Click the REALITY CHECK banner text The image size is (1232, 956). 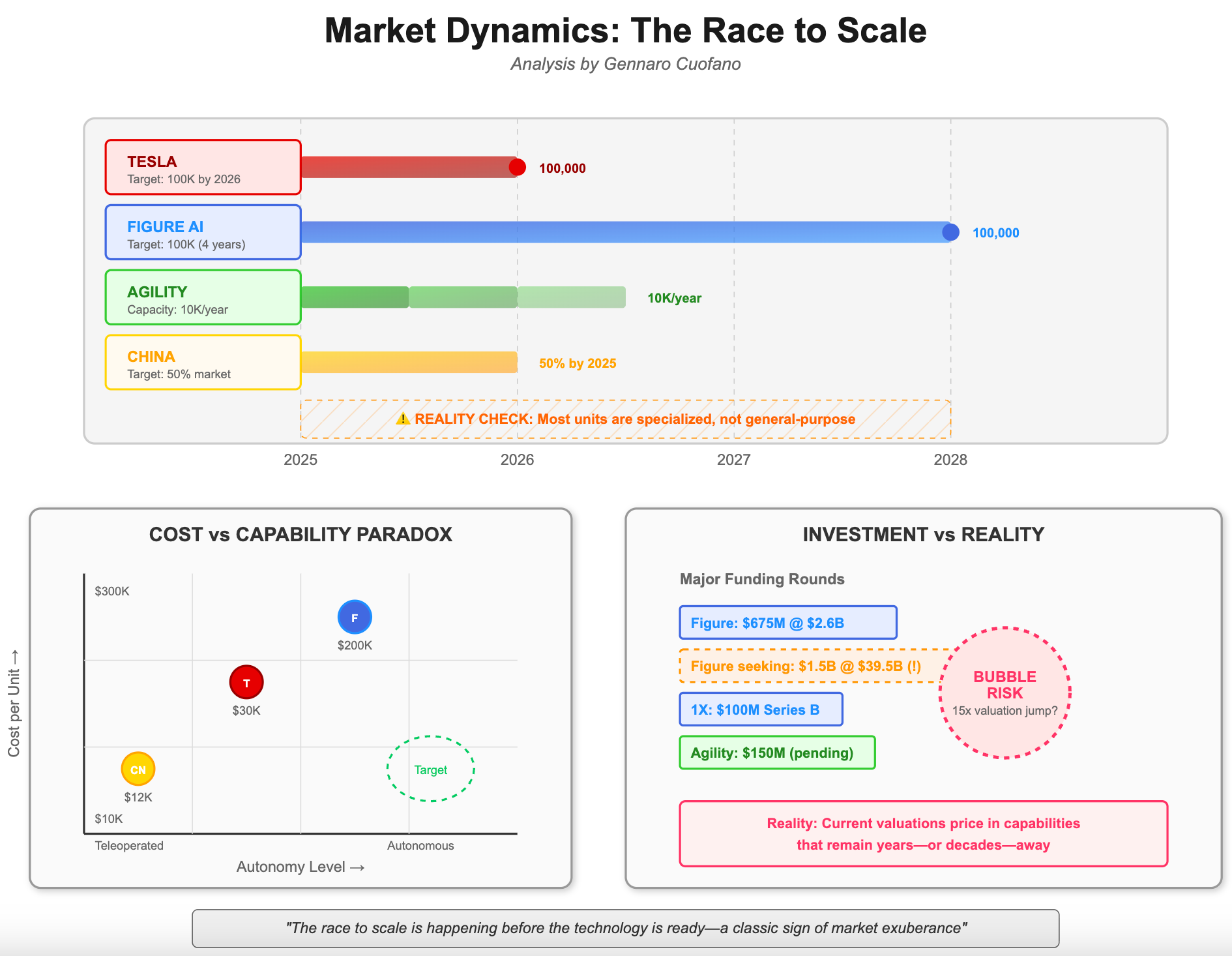(x=635, y=419)
